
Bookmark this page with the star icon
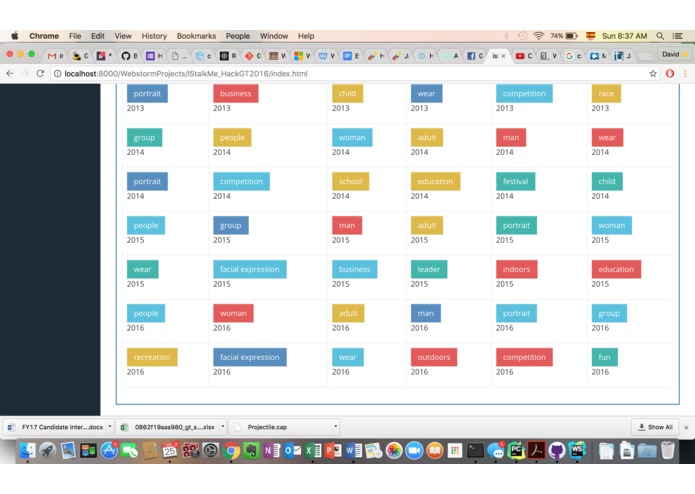pos(653,74)
